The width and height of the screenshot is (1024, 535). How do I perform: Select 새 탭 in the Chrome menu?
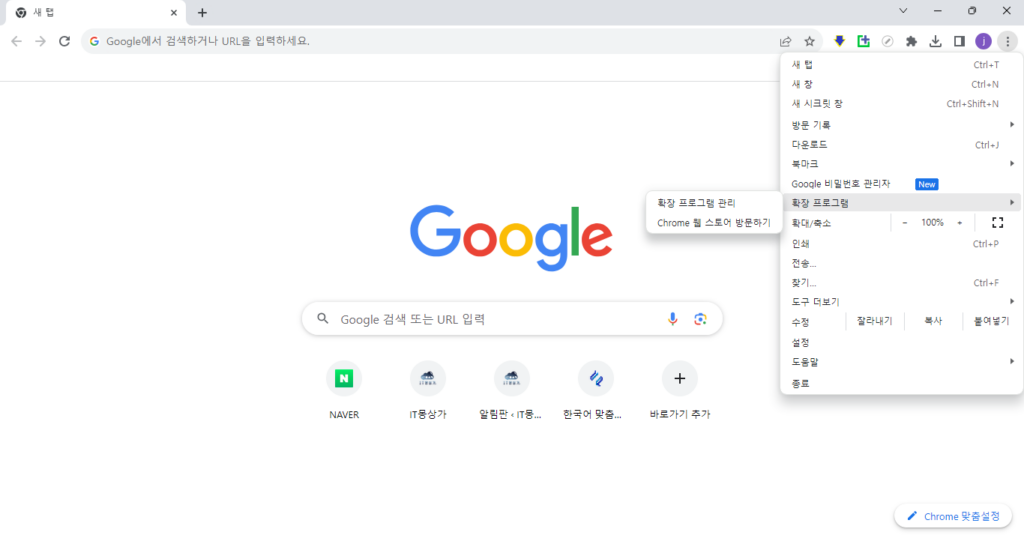(x=902, y=65)
